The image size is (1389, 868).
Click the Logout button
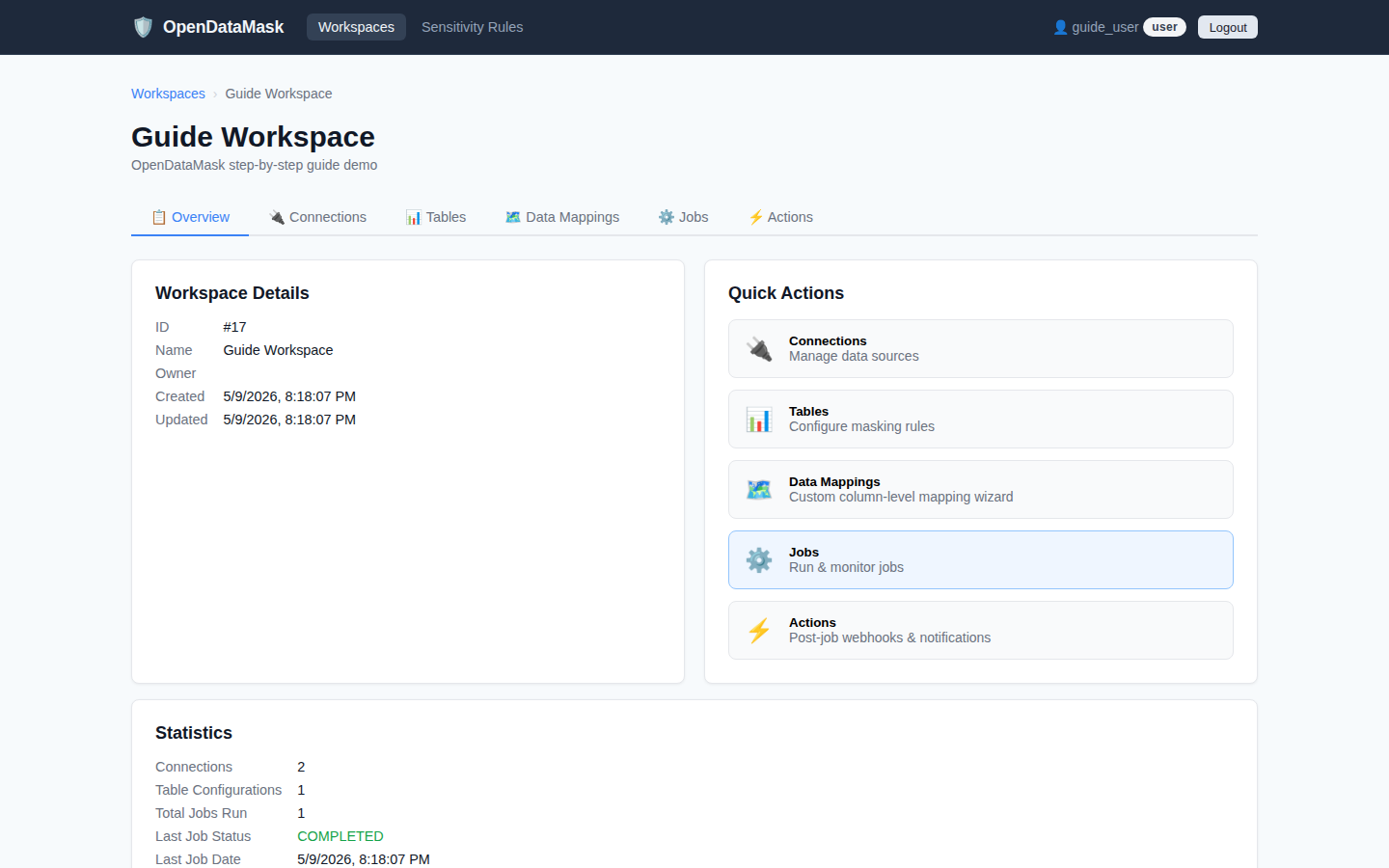coord(1228,27)
